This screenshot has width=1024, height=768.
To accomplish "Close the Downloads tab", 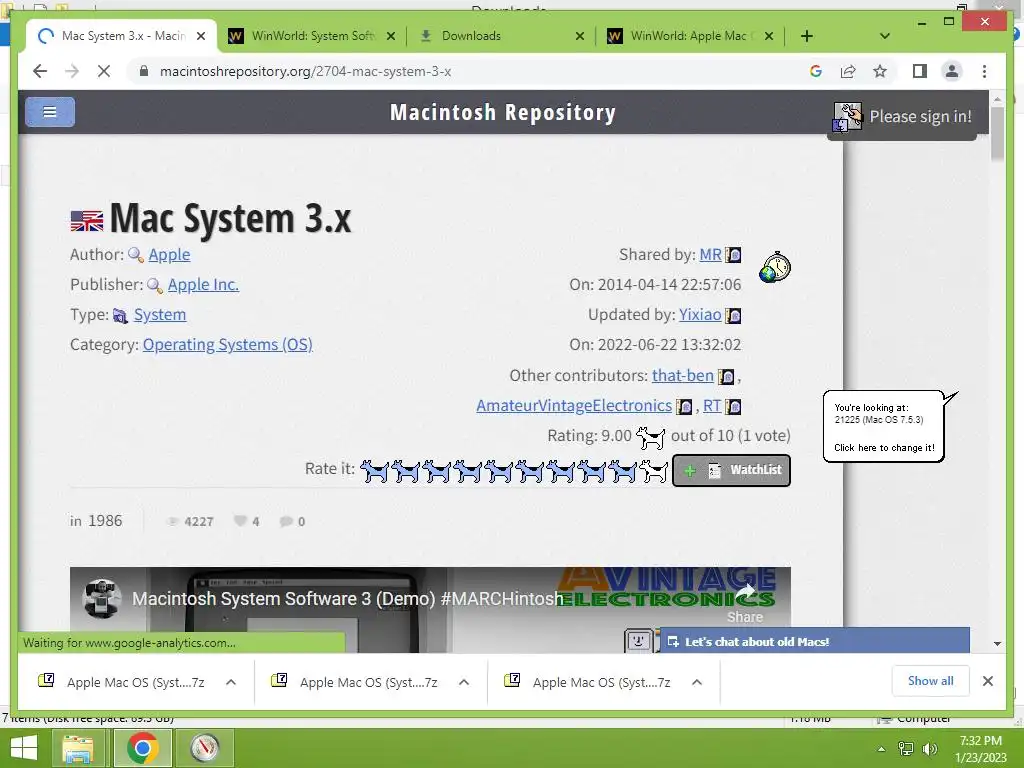I will click(x=579, y=37).
